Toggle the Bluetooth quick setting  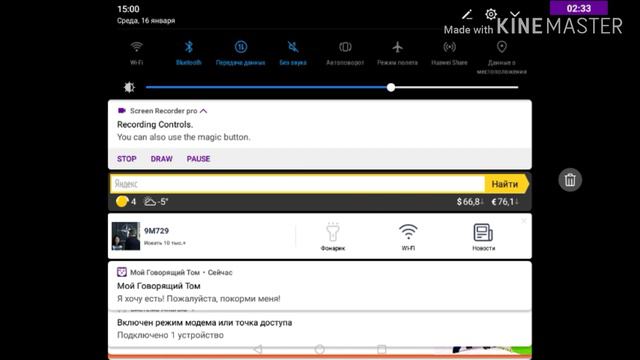pos(189,53)
